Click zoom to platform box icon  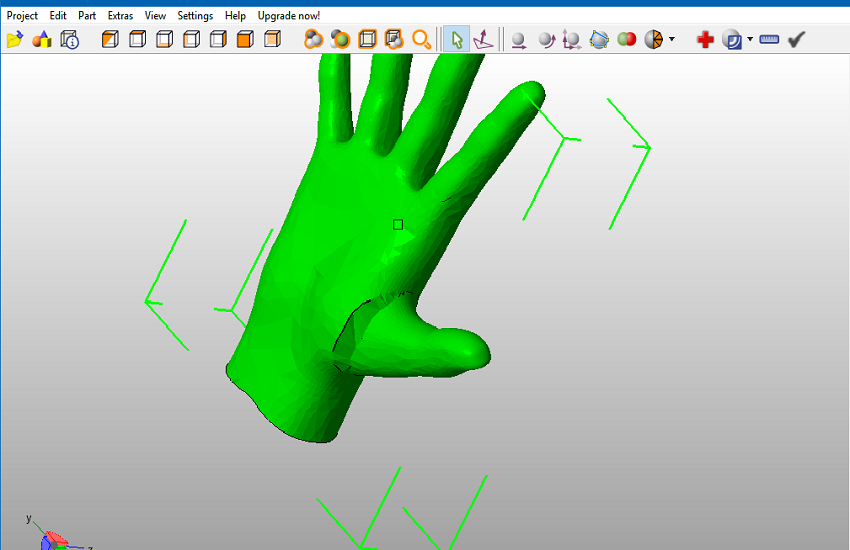(368, 40)
